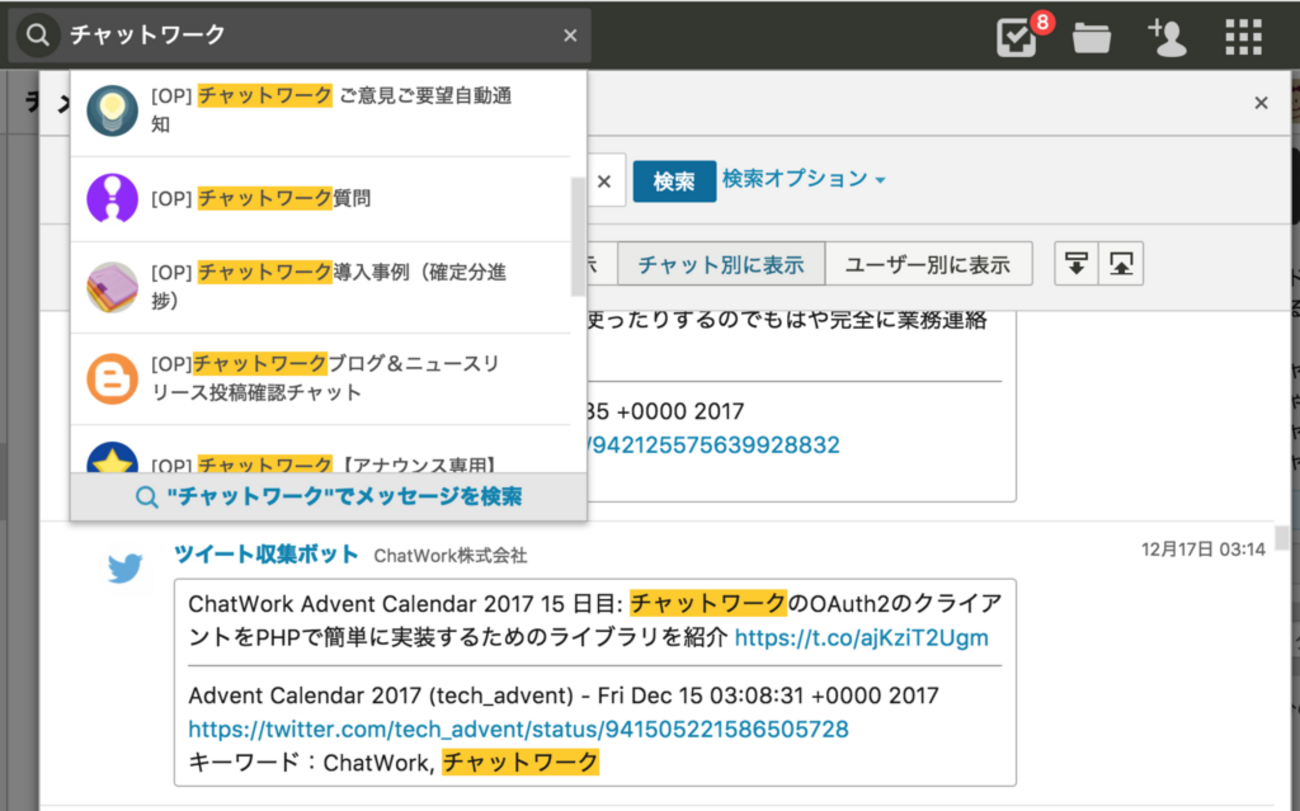This screenshot has height=811, width=1300.
Task: Click the add contact icon
Action: tap(1166, 38)
